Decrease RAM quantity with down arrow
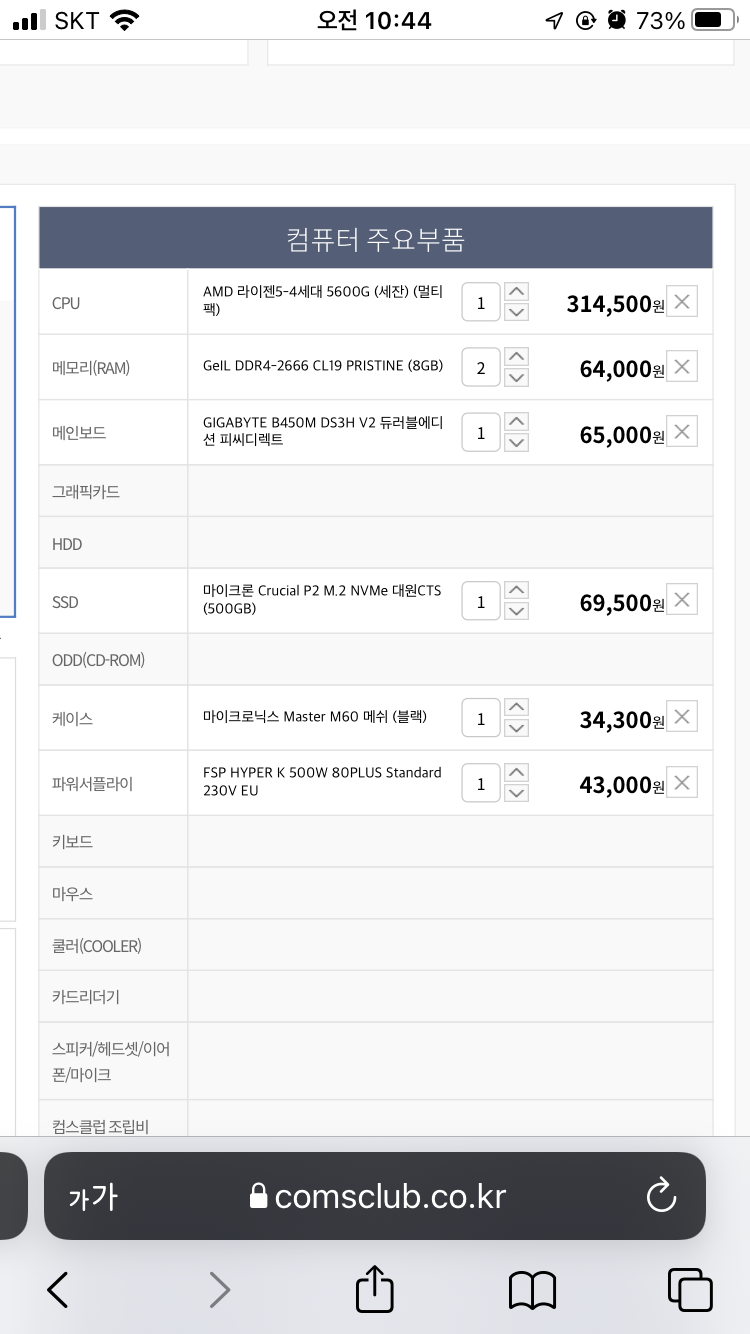The width and height of the screenshot is (750, 1334). click(516, 377)
